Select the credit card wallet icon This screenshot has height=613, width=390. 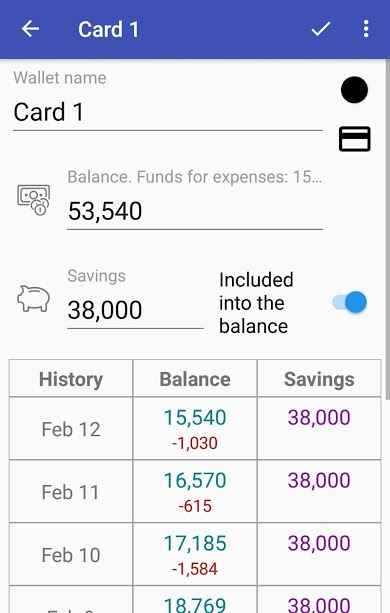point(354,139)
